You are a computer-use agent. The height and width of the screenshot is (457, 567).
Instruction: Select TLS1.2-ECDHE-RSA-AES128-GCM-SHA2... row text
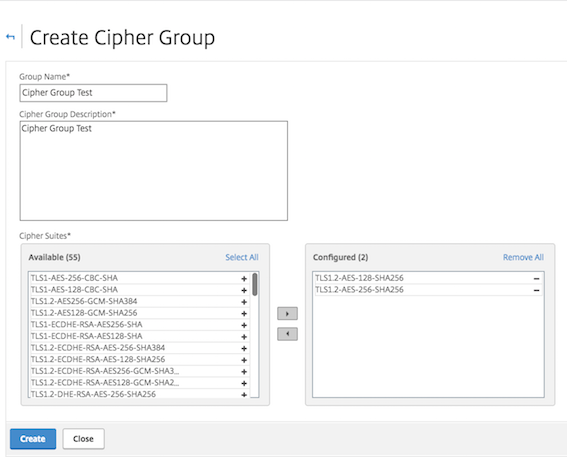[105, 382]
